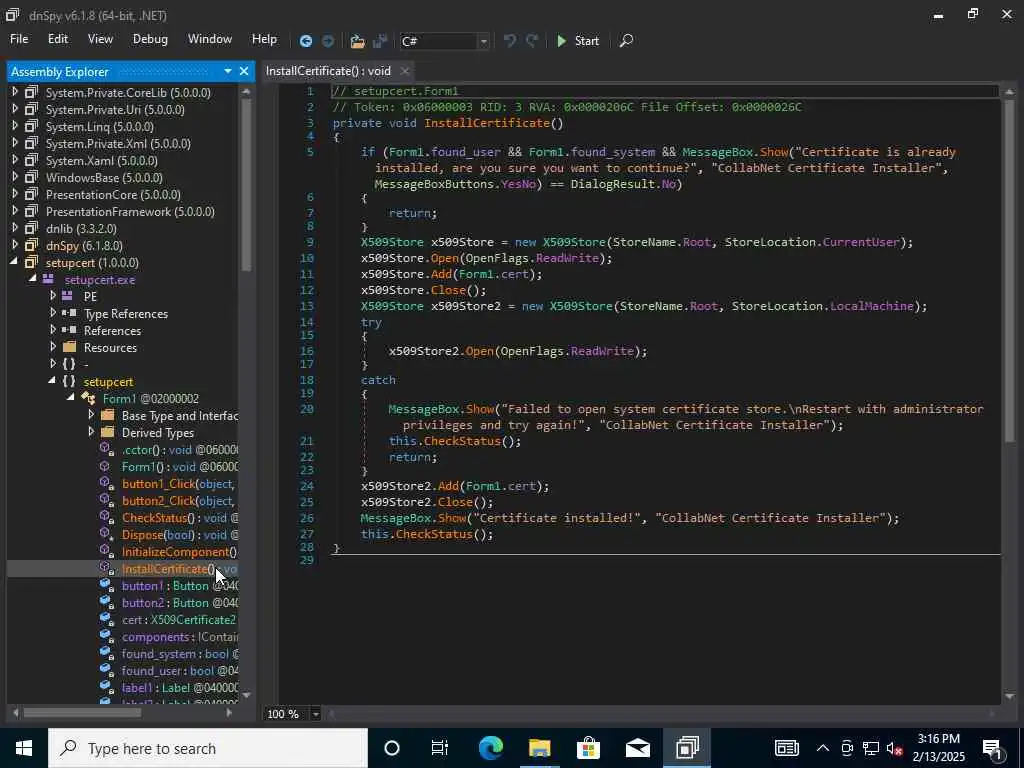Screen dimensions: 1024x768
Task: Select the button1_Click method
Action: coord(178,484)
